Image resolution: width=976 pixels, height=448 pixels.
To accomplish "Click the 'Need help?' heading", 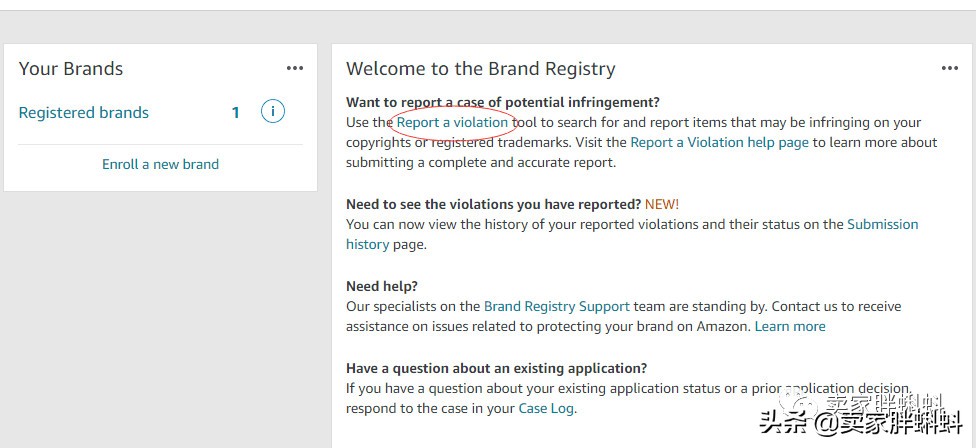I will [382, 286].
